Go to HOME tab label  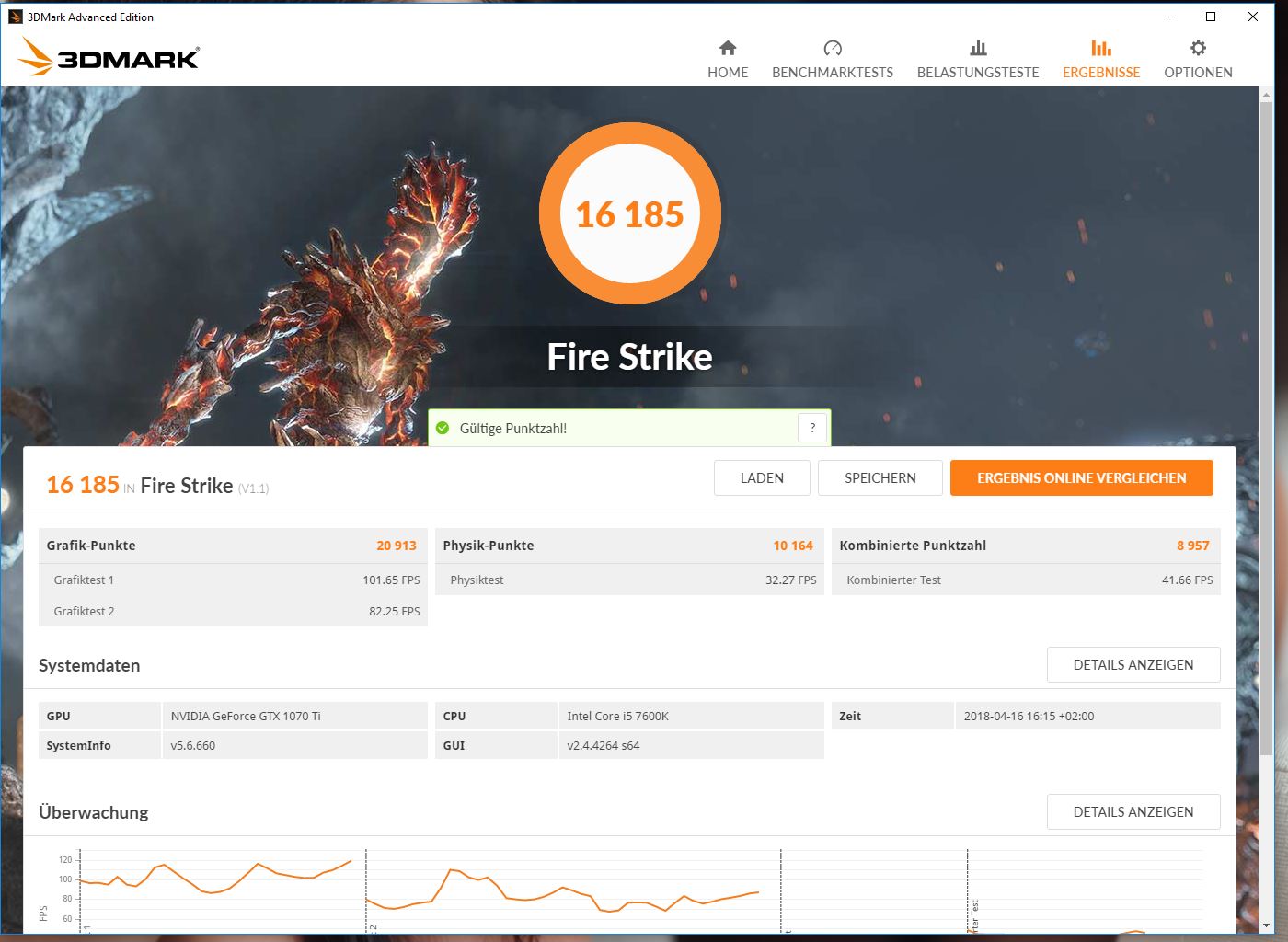728,72
